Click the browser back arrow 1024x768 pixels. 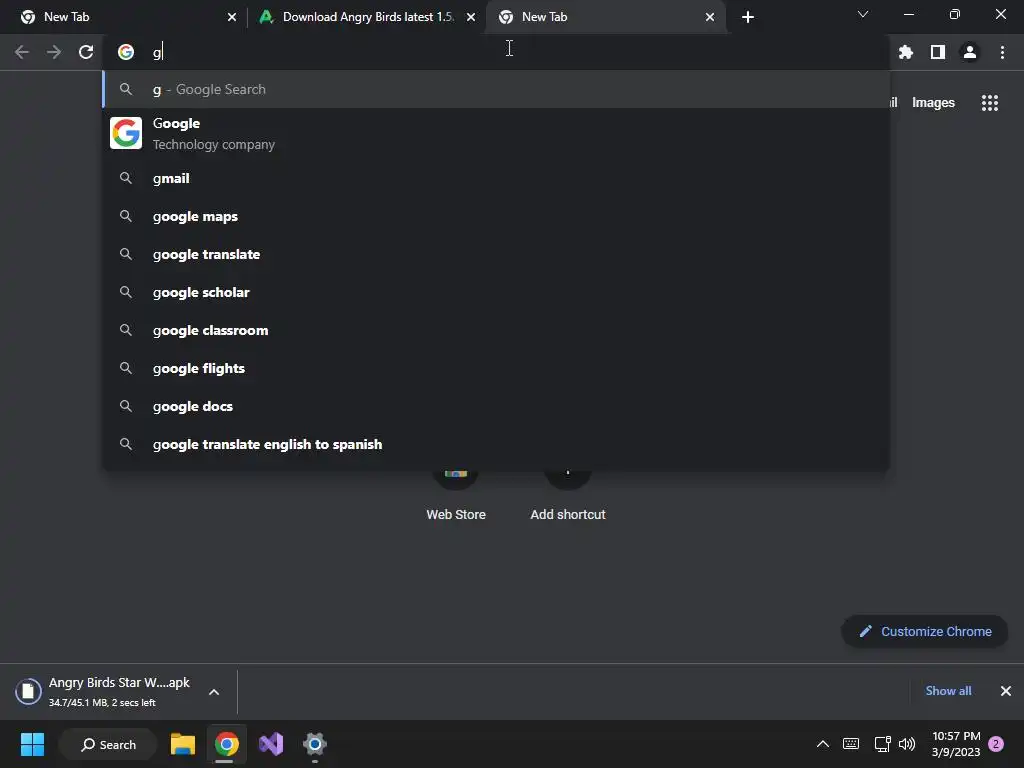click(22, 52)
